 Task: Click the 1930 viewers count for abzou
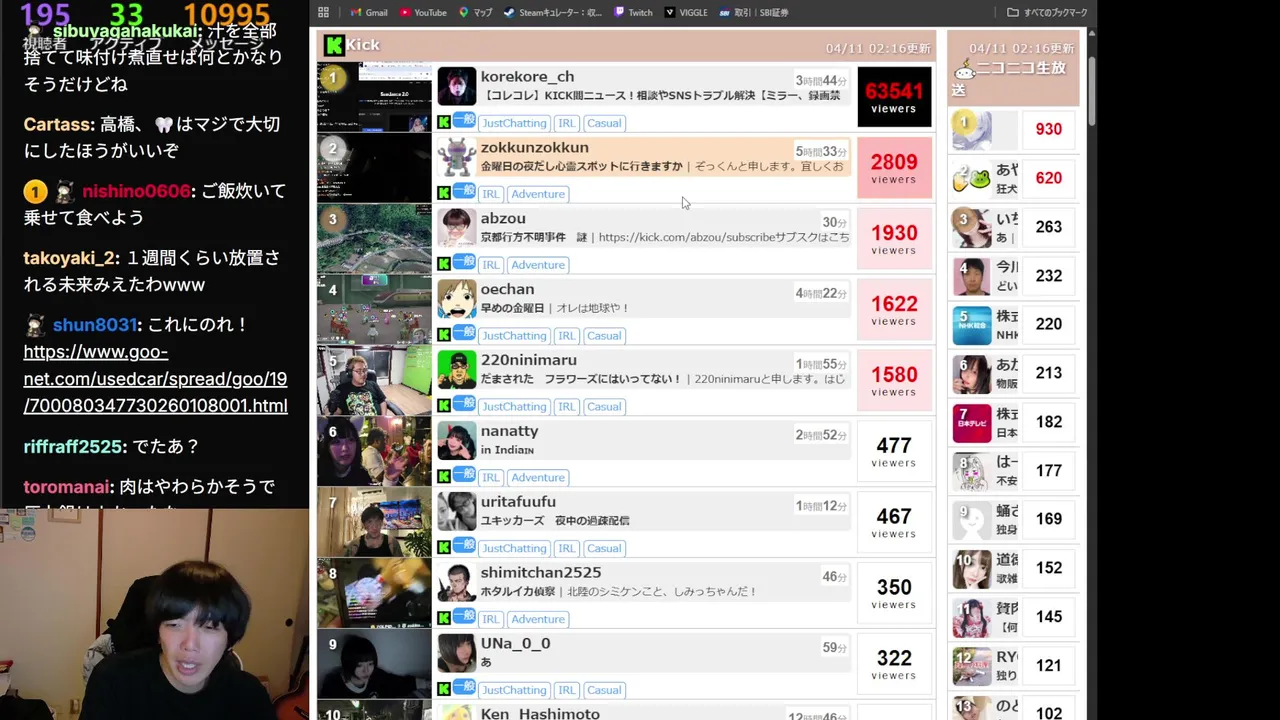894,239
